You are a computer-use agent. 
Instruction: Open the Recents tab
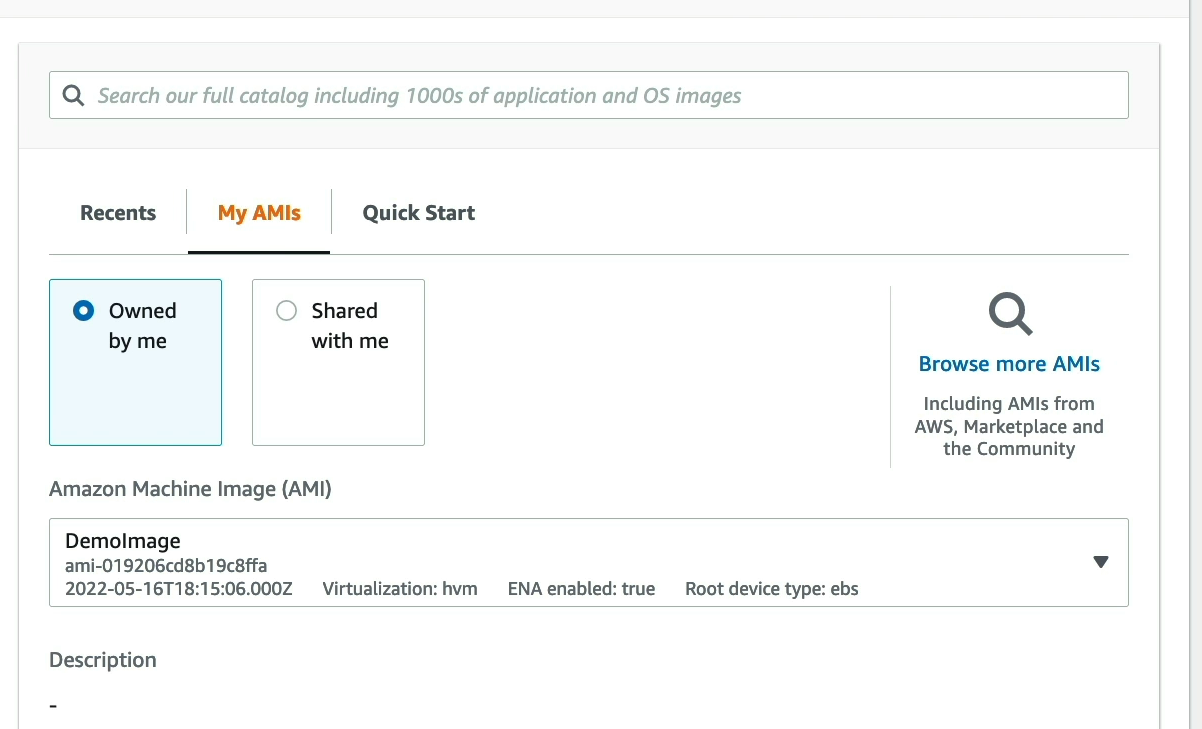[x=118, y=213]
